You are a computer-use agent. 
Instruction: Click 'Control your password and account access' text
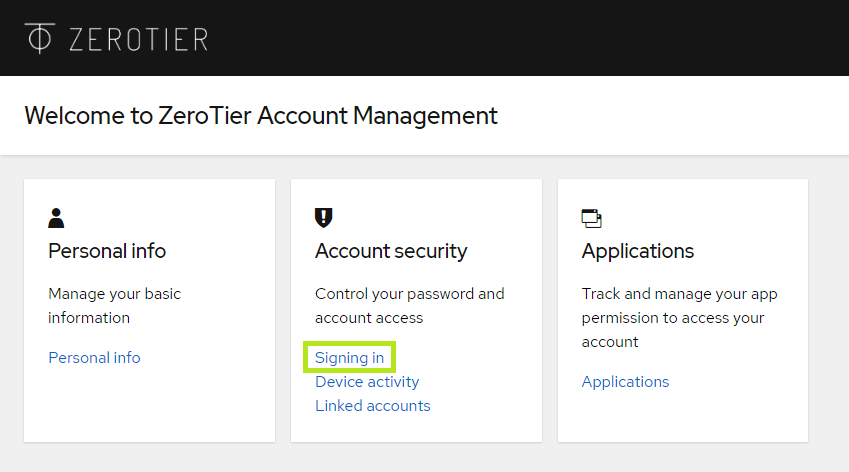click(x=409, y=306)
